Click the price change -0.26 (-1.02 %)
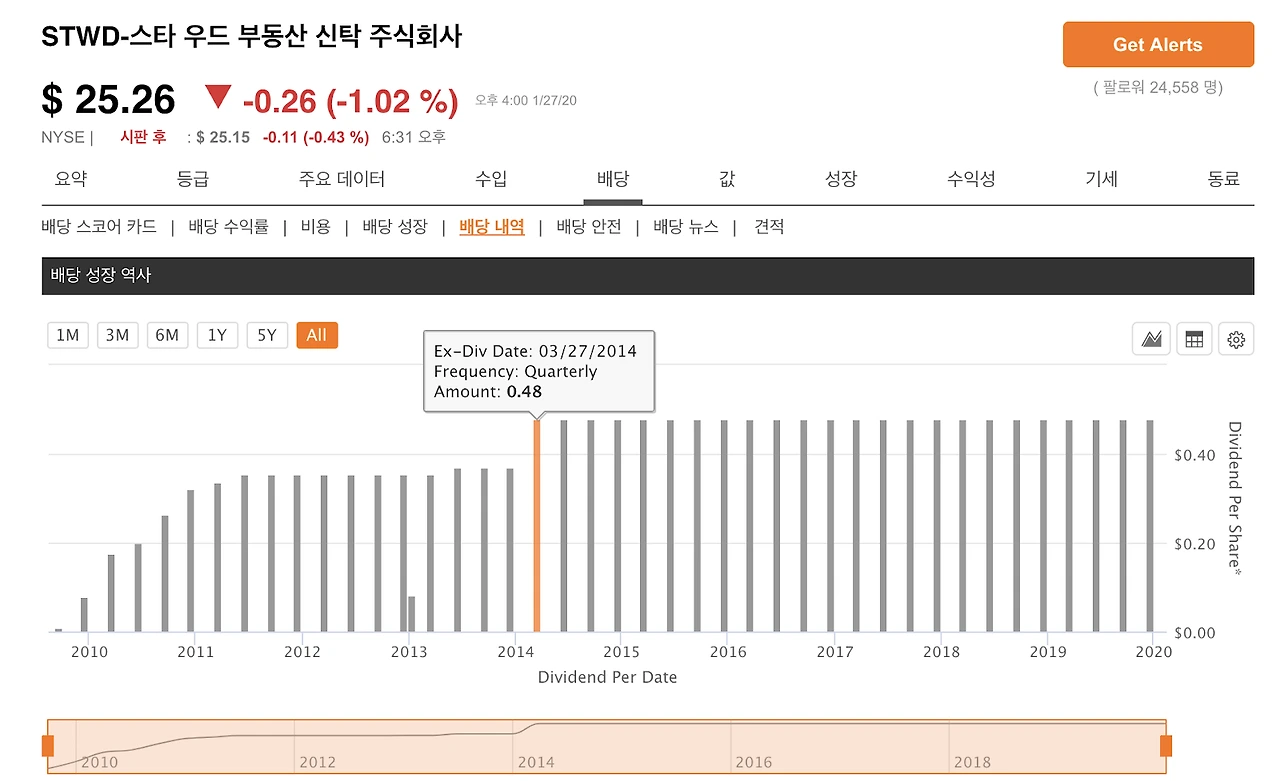Screen dimensions: 1280x781 (x=350, y=101)
